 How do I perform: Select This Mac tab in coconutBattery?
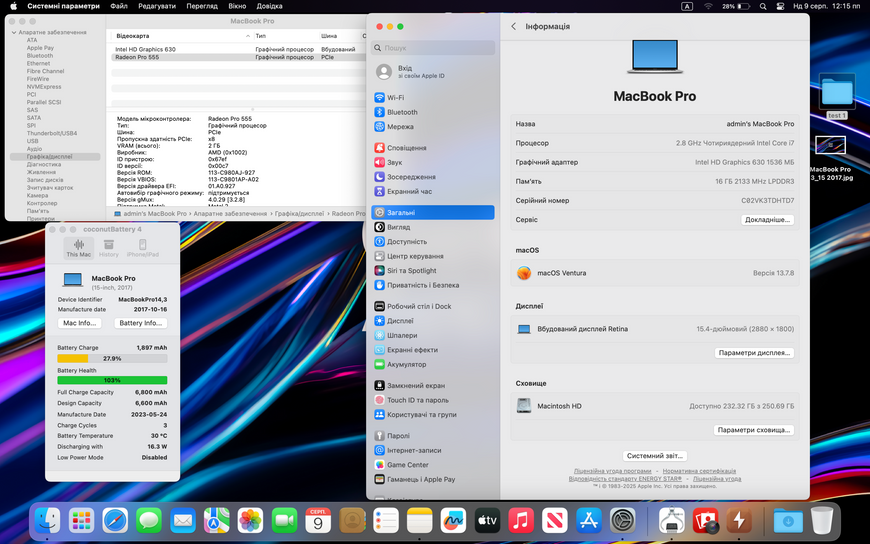click(79, 248)
